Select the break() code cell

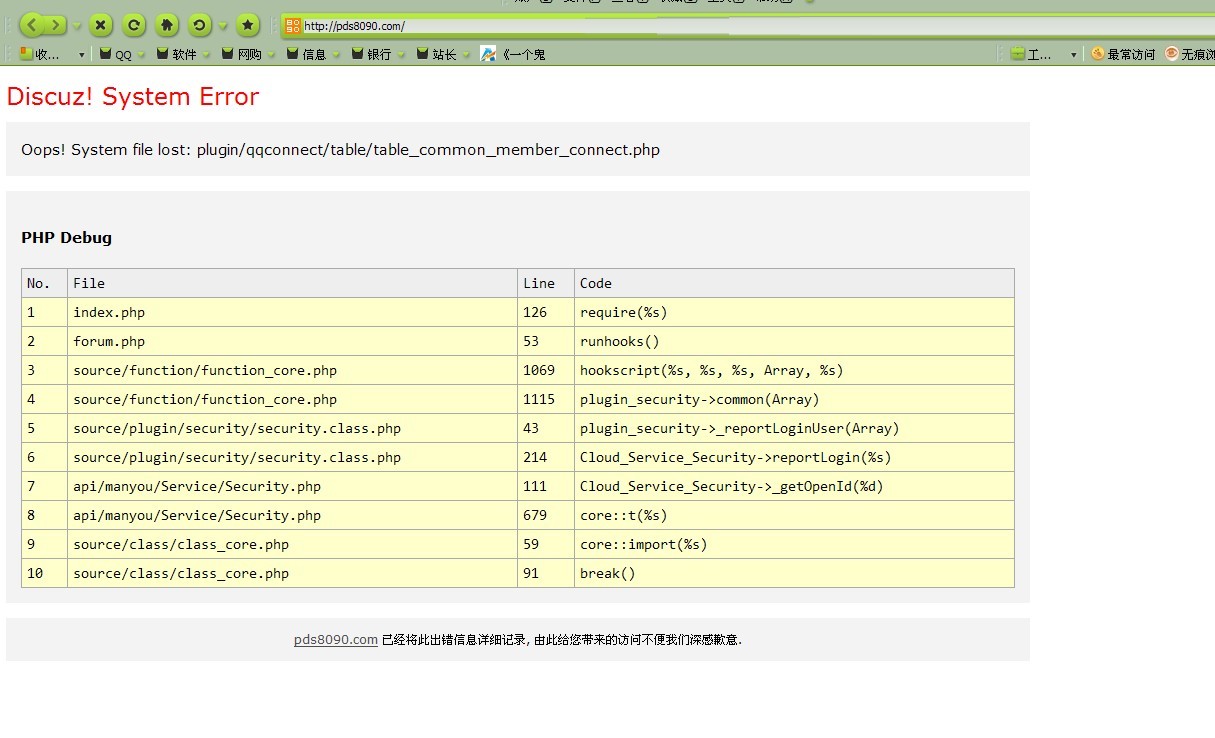click(x=794, y=573)
